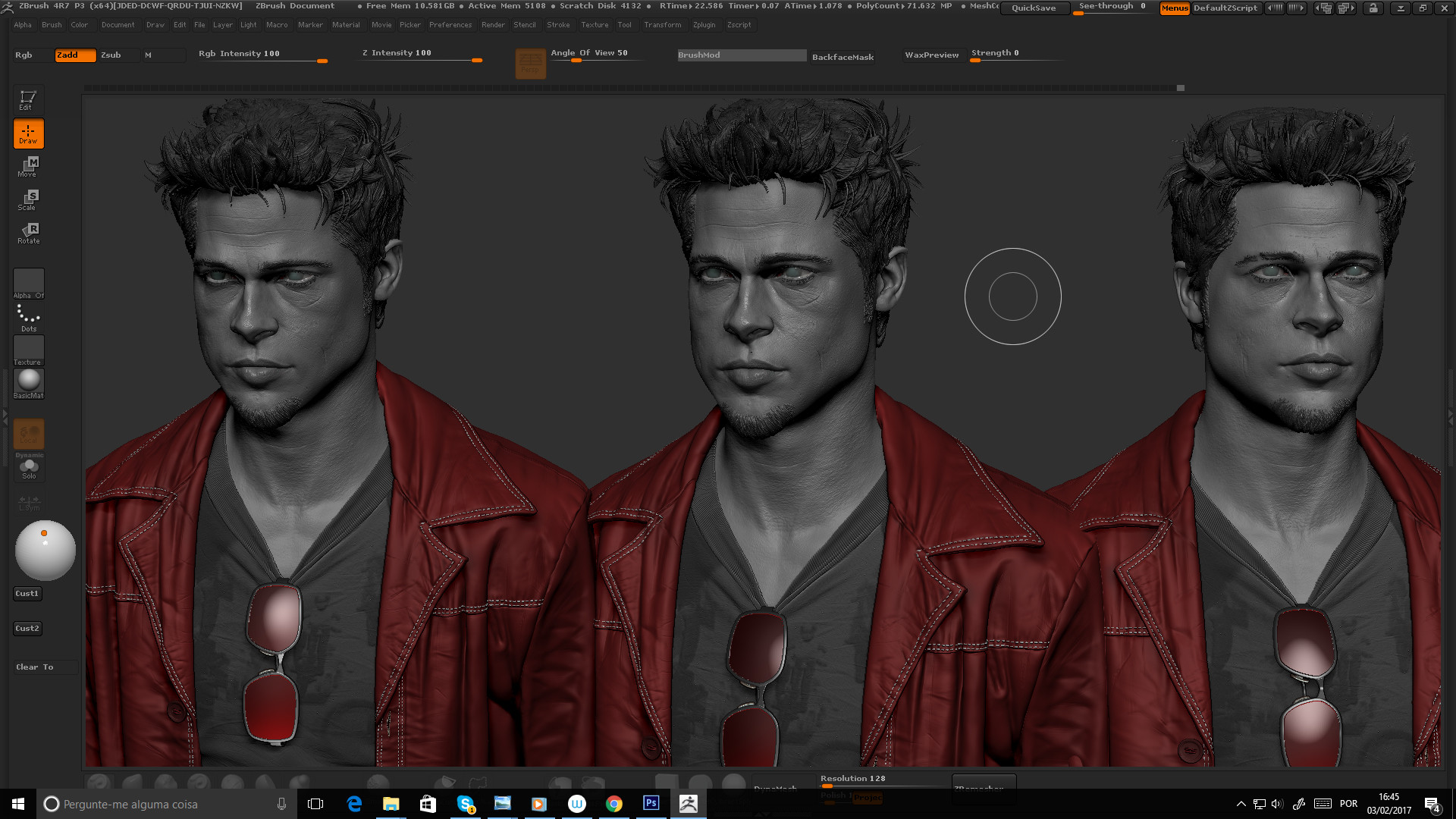
Task: Open Google Chrome from taskbar
Action: pos(614,804)
